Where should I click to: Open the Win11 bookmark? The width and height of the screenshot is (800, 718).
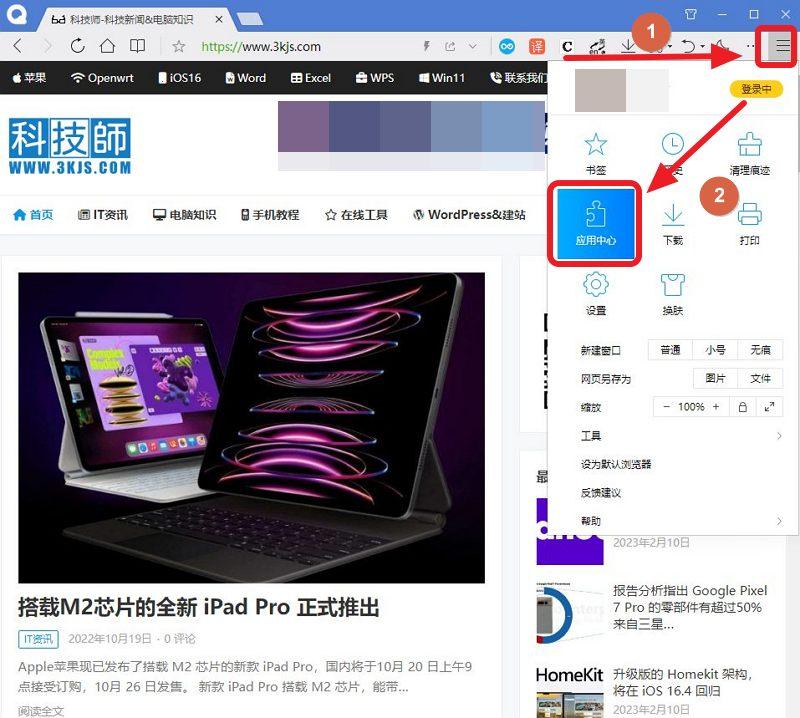point(442,78)
